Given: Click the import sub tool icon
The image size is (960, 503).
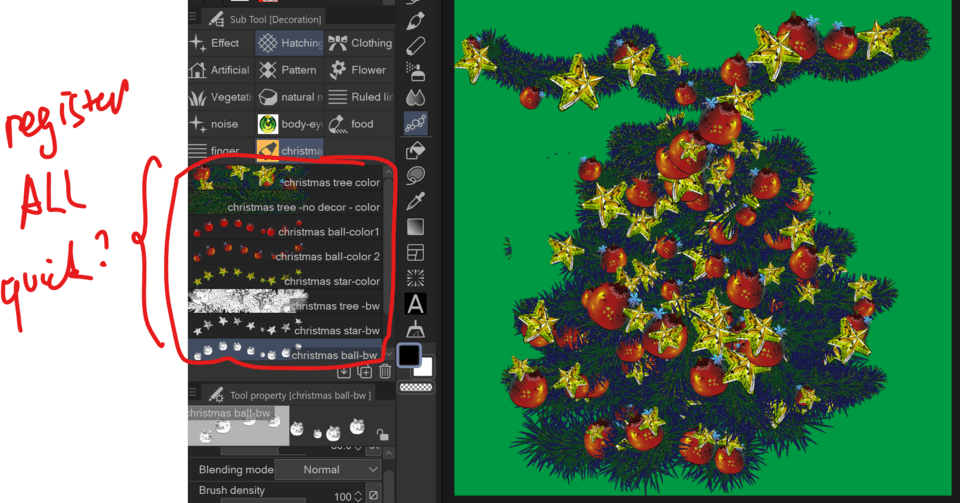Looking at the screenshot, I should 344,371.
